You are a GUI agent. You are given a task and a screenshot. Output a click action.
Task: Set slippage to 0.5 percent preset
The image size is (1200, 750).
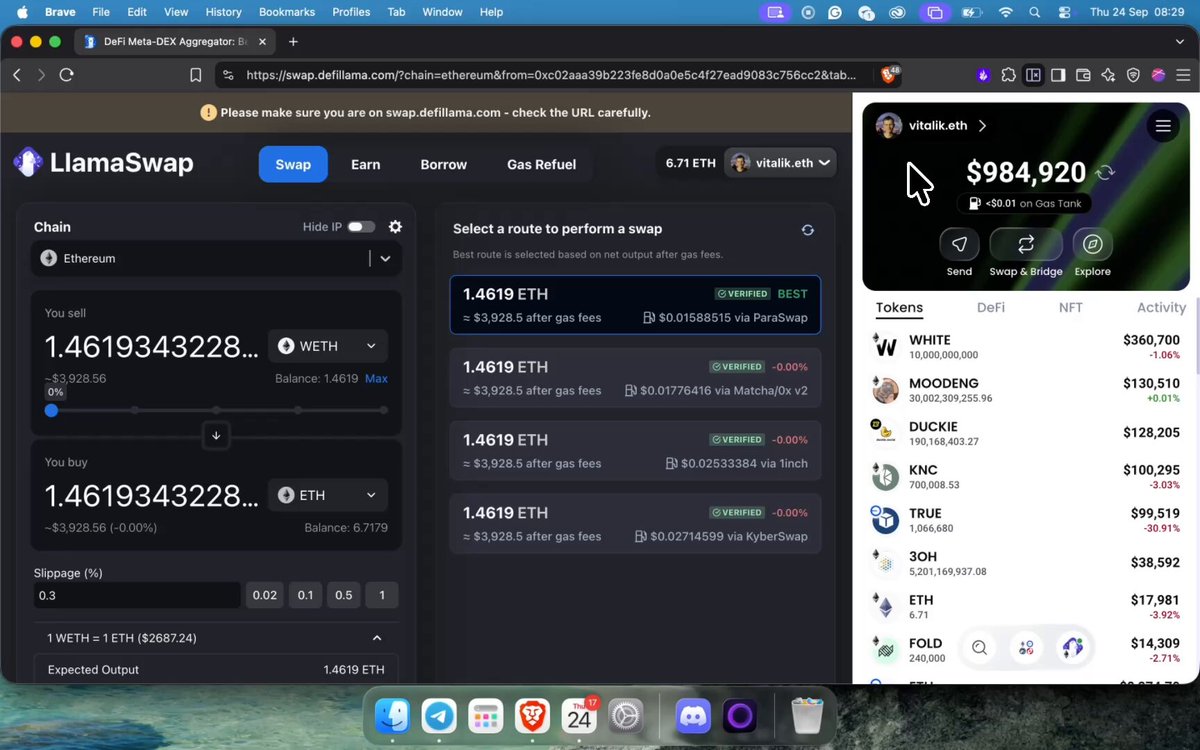click(344, 595)
